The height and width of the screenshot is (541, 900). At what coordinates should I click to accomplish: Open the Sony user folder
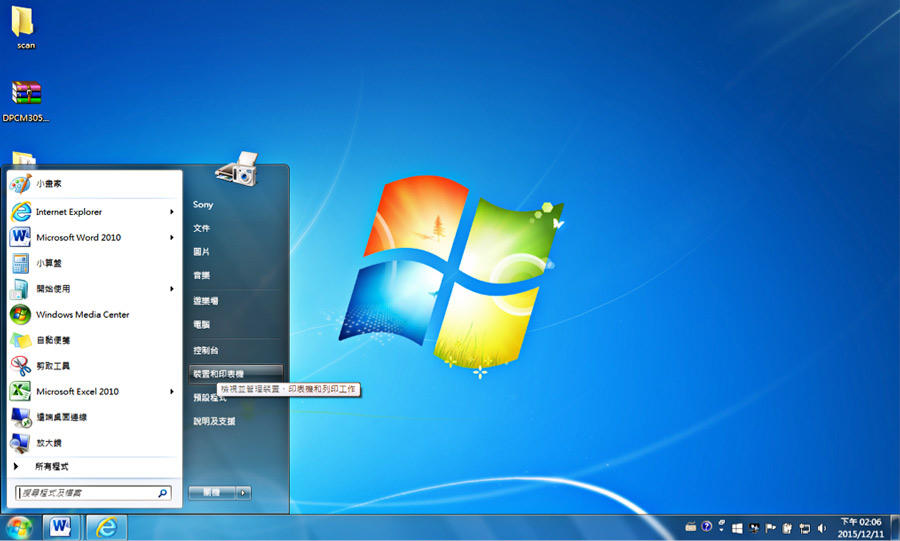click(235, 205)
